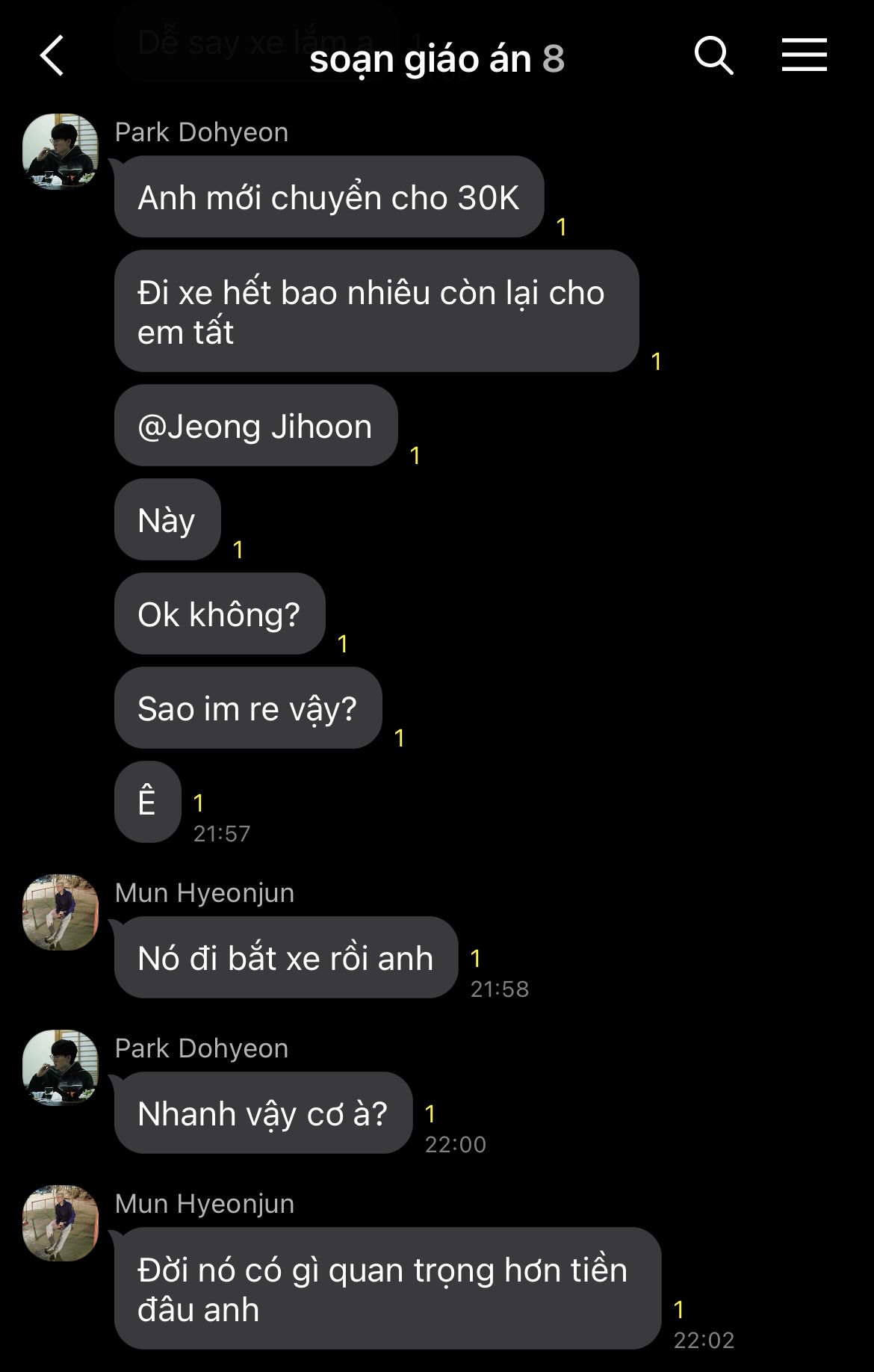Tap the 'Ê' message bubble
The width and height of the screenshot is (874, 1372).
[148, 802]
